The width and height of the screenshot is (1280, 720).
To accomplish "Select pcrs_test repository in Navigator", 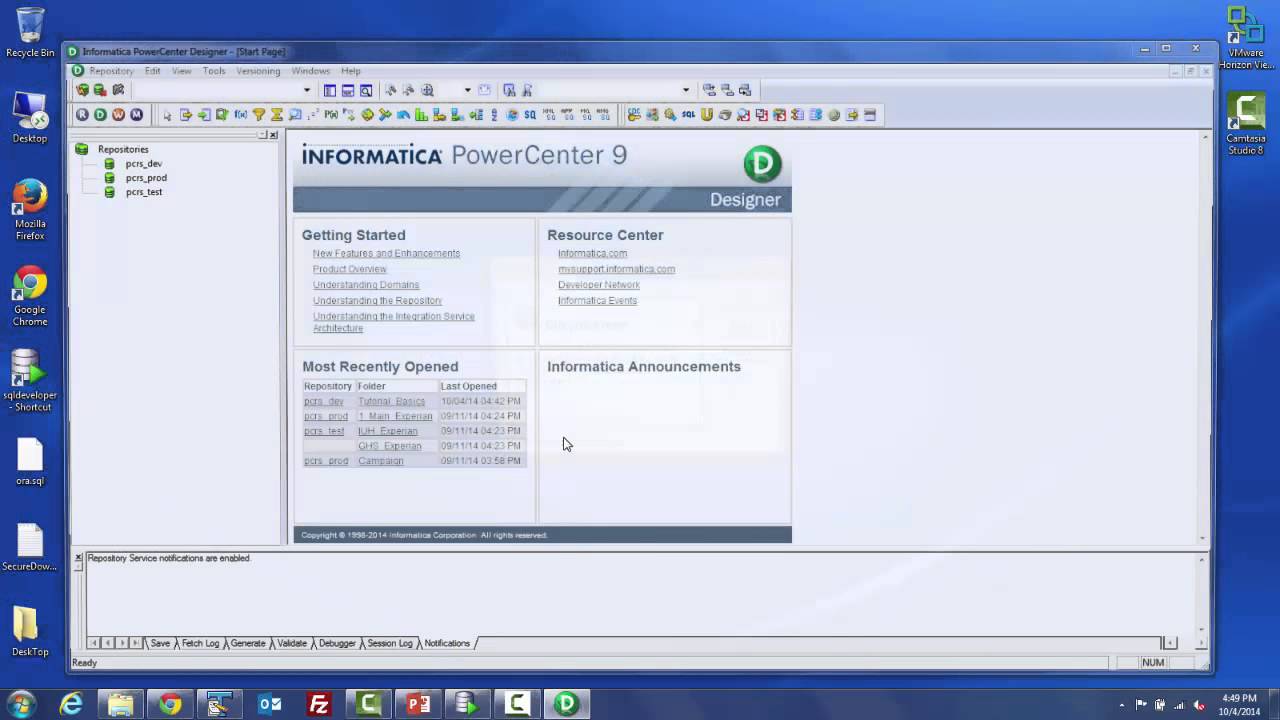I will (143, 191).
